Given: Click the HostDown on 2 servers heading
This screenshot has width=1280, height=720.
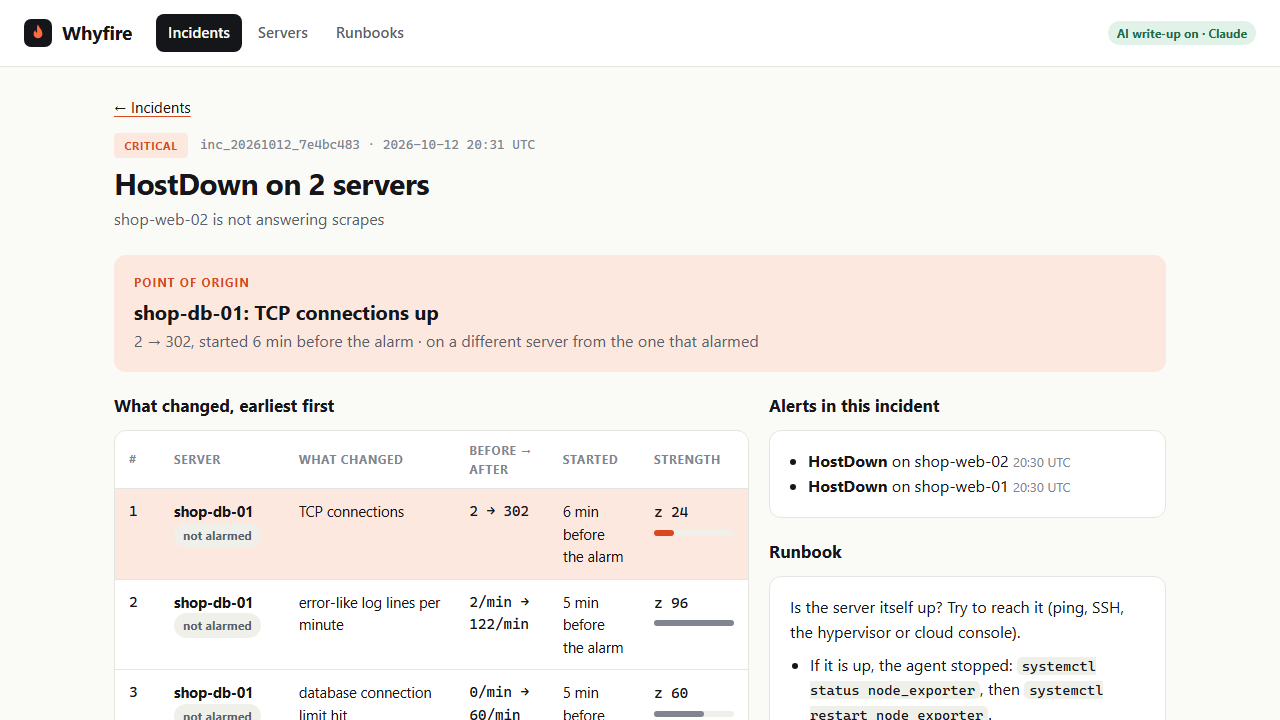Looking at the screenshot, I should 272,185.
